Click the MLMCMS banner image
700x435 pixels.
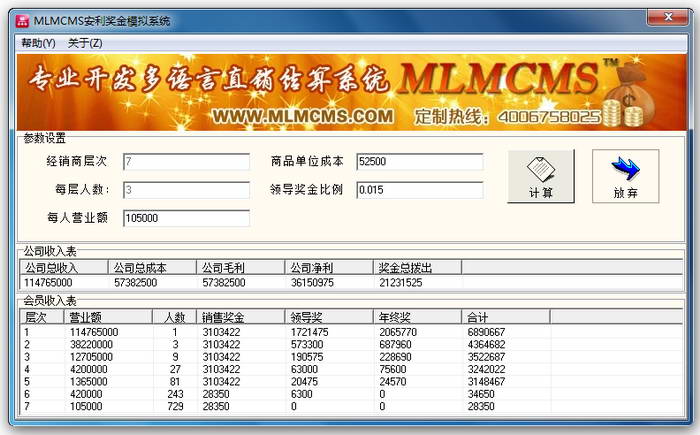[351, 92]
